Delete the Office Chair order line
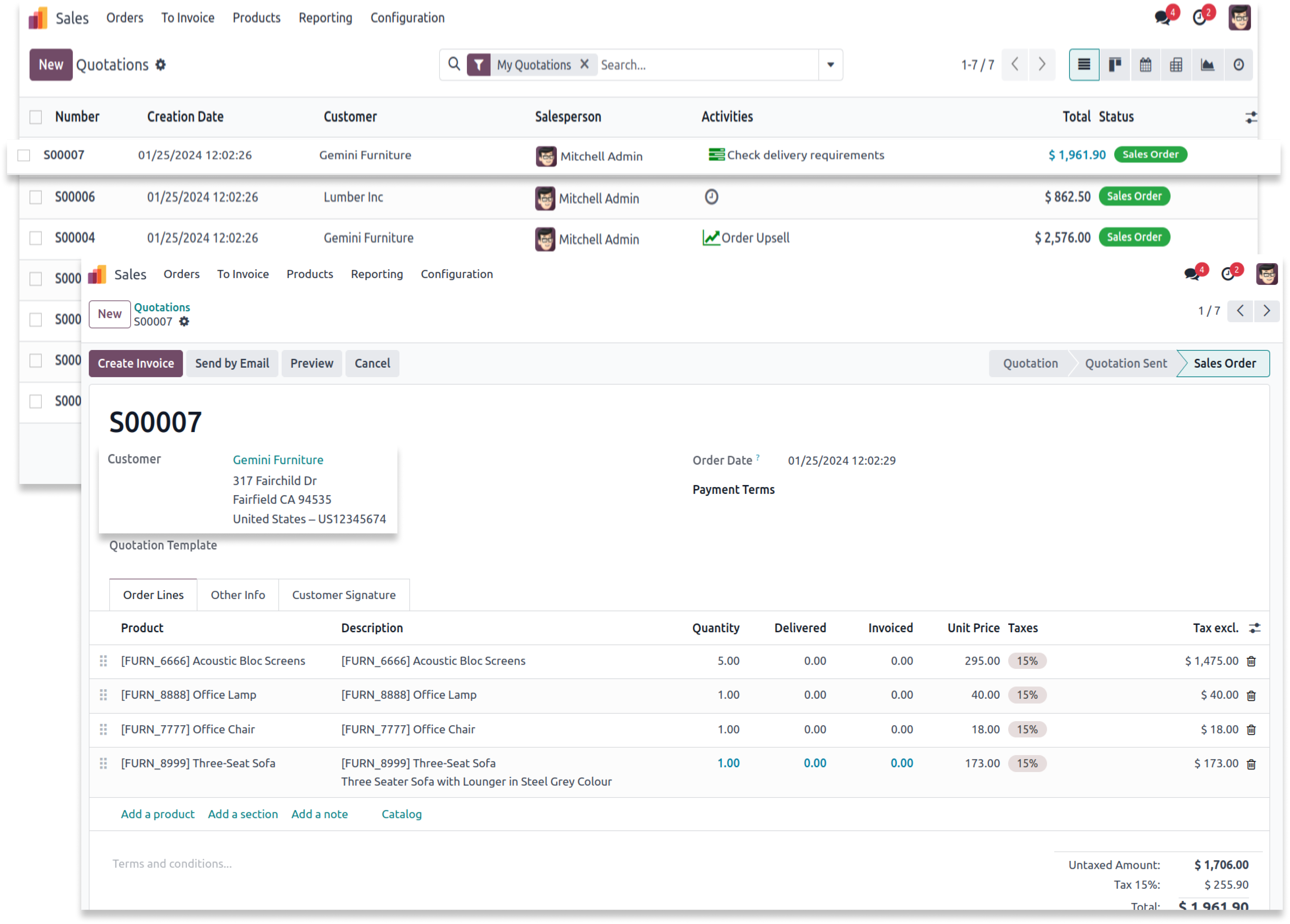The width and height of the screenshot is (1290, 924). click(1251, 730)
